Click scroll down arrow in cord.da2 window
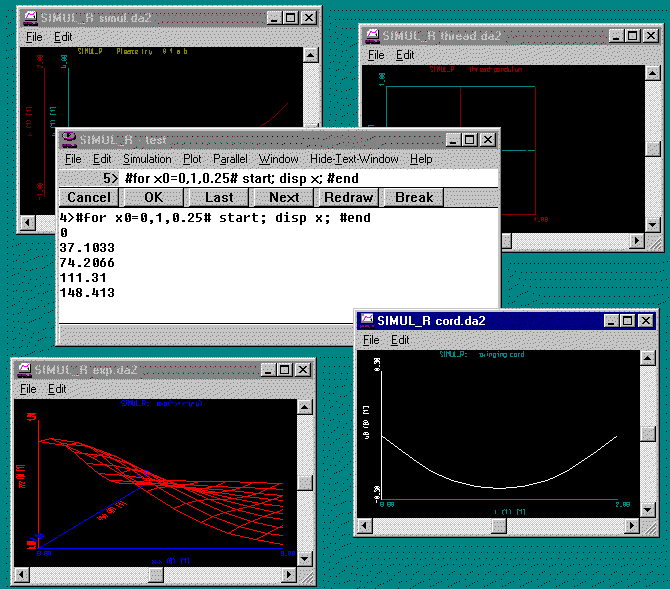 point(648,509)
